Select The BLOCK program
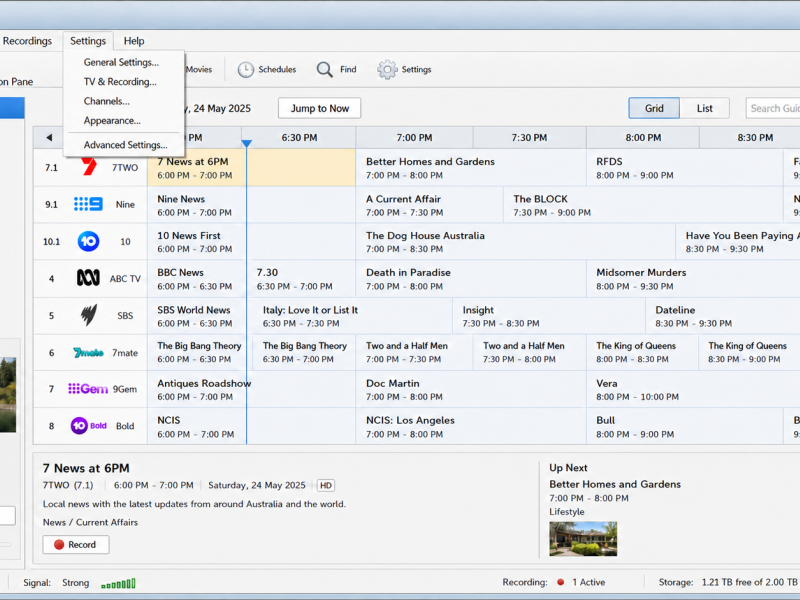 click(x=643, y=205)
